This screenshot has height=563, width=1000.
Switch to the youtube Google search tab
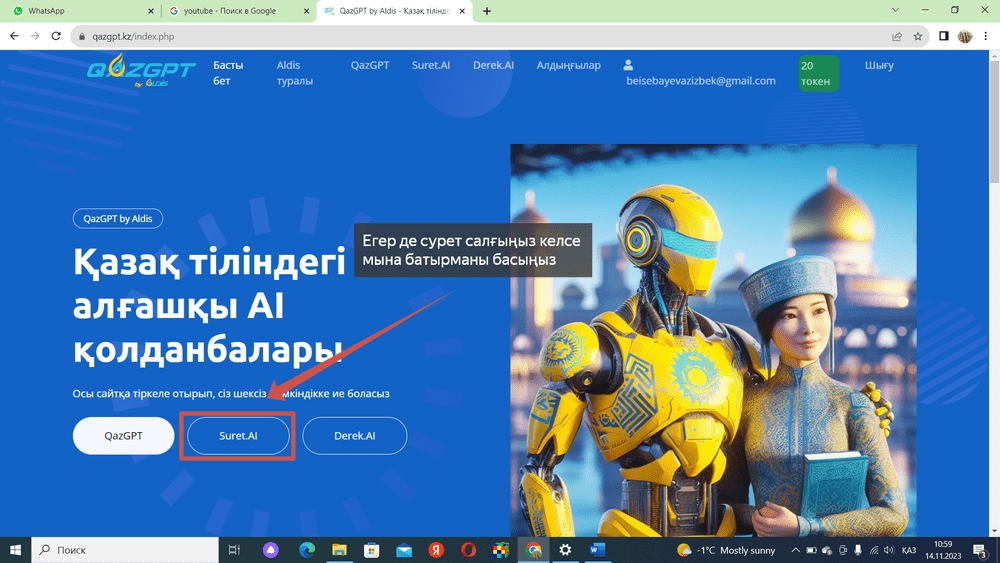[x=240, y=11]
